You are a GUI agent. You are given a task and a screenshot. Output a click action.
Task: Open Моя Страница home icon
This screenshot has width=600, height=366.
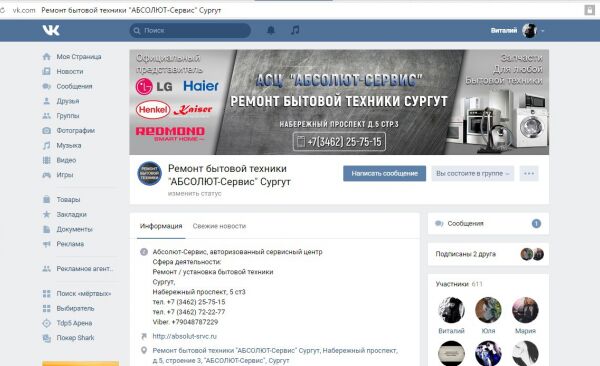click(x=46, y=57)
